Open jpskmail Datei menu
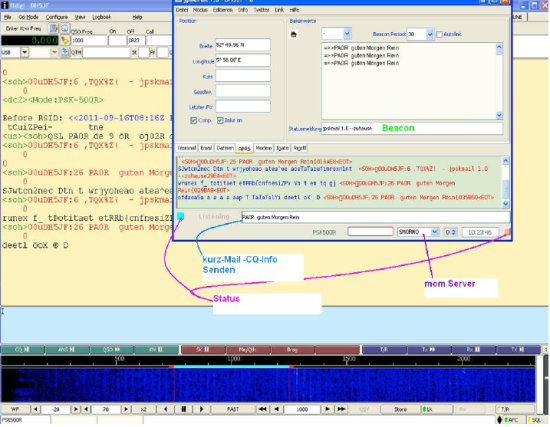 182,10
